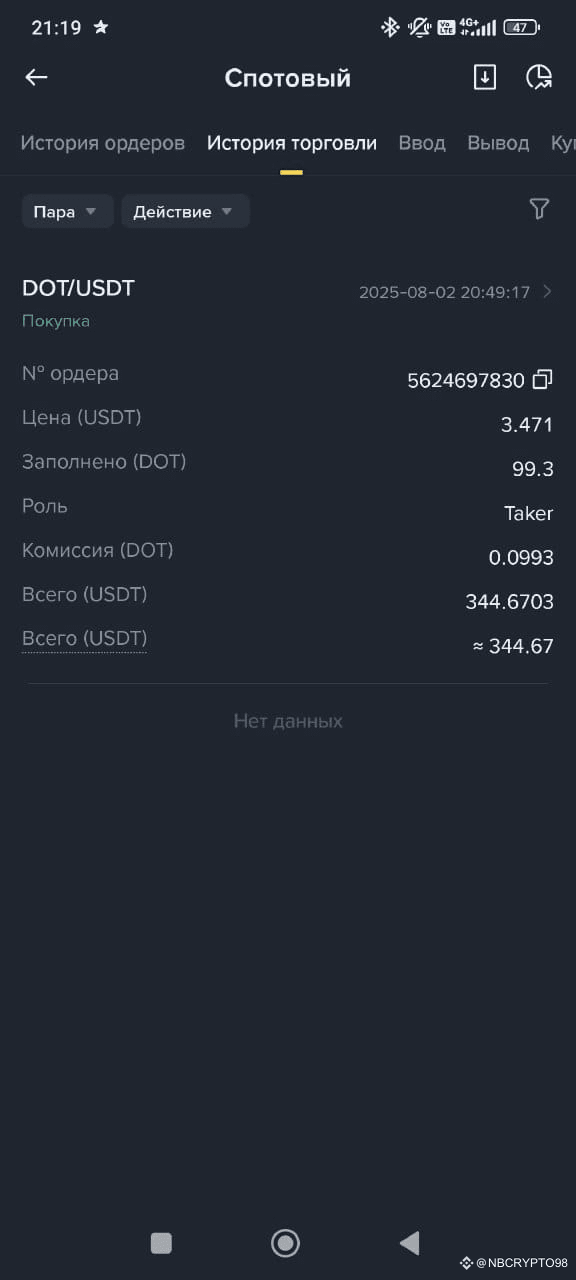Image resolution: width=576 pixels, height=1280 pixels.
Task: Tap the dotted-underlined Всего (USDT) label
Action: click(x=84, y=638)
